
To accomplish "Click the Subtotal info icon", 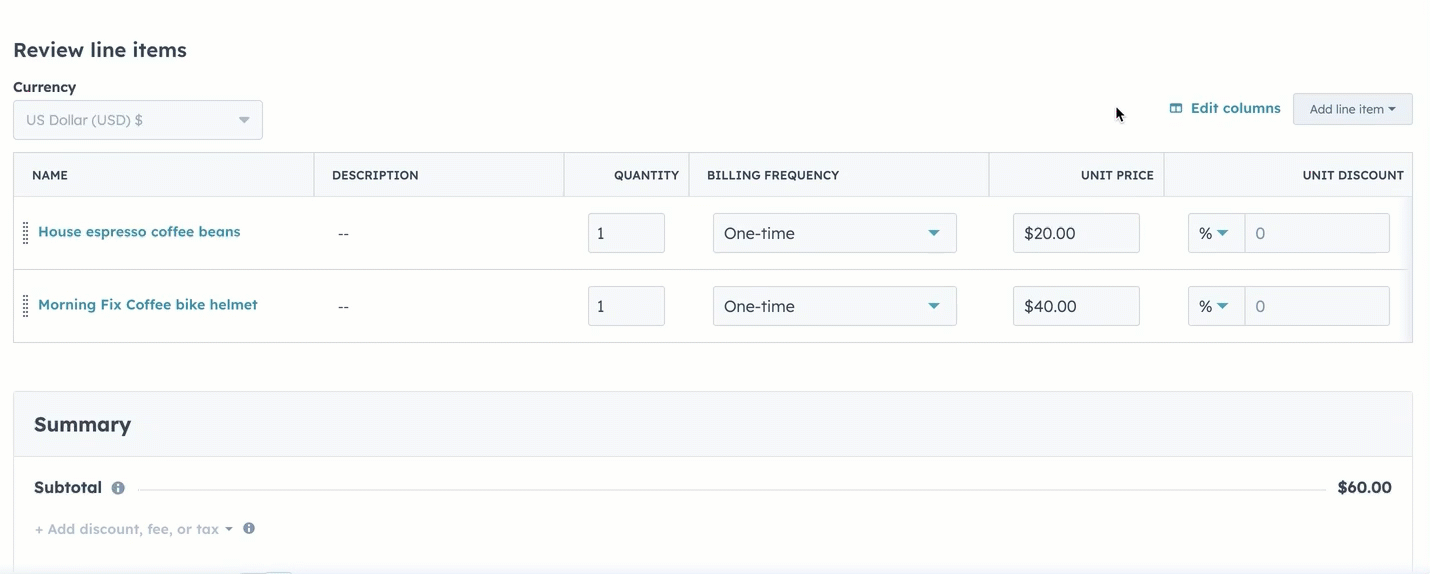I will point(118,488).
